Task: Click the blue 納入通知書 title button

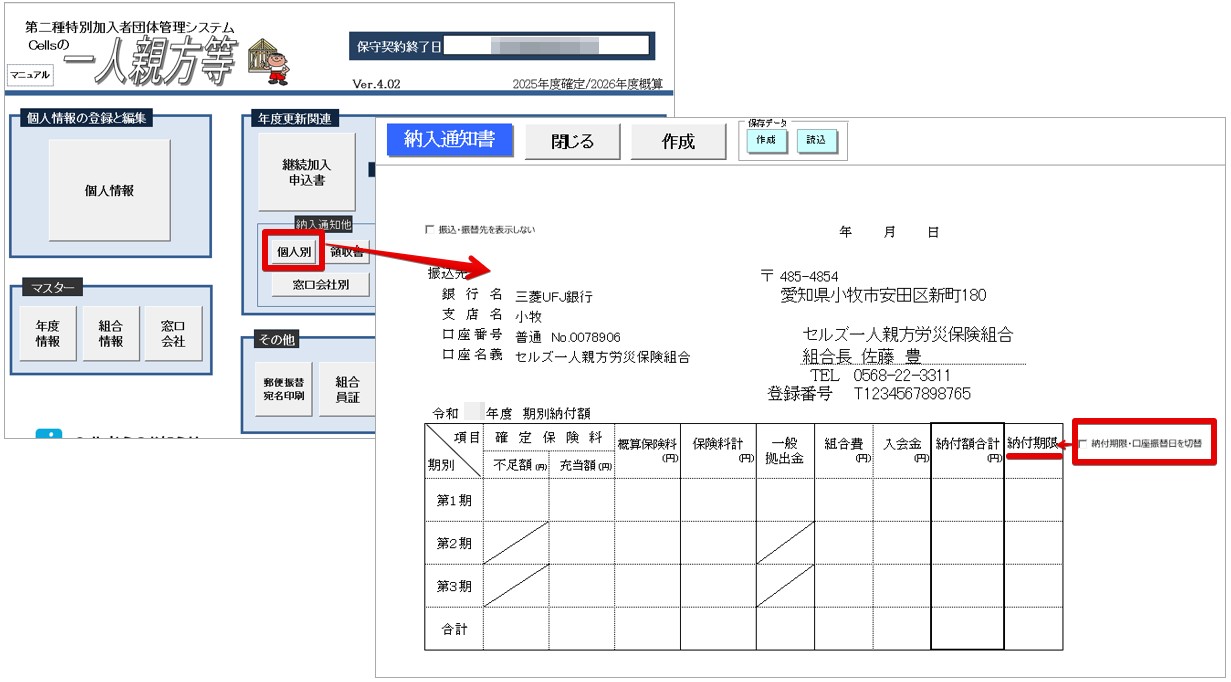Action: [449, 140]
